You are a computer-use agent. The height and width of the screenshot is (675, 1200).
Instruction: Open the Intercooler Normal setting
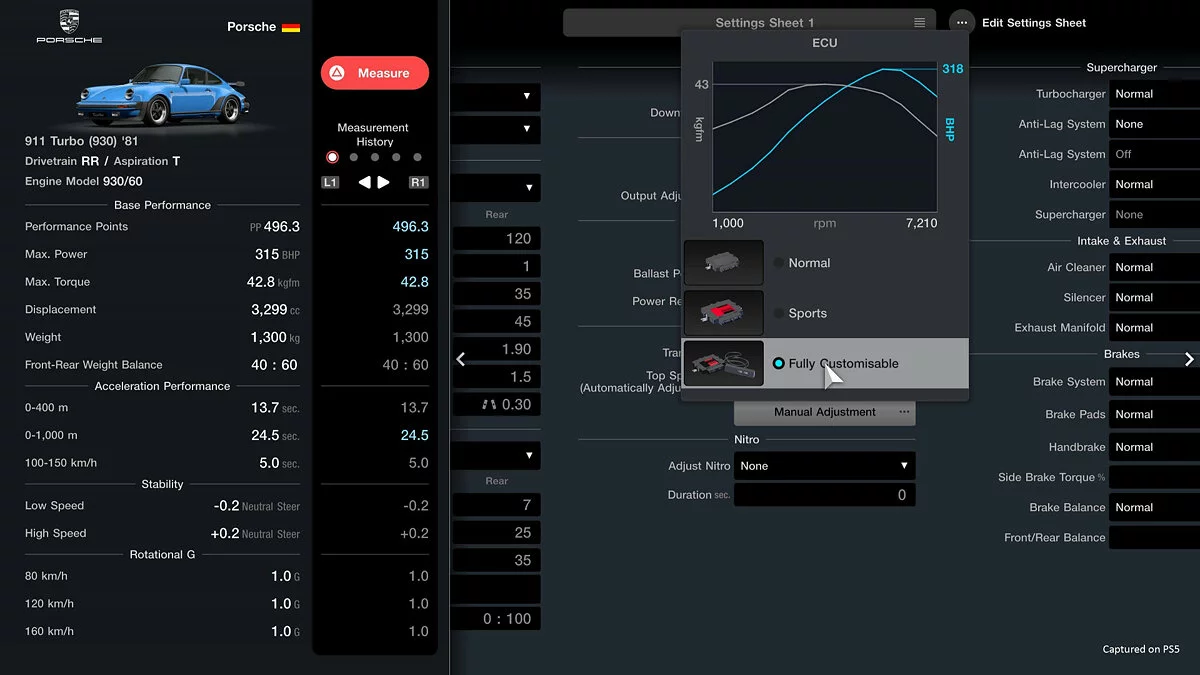tap(1154, 184)
